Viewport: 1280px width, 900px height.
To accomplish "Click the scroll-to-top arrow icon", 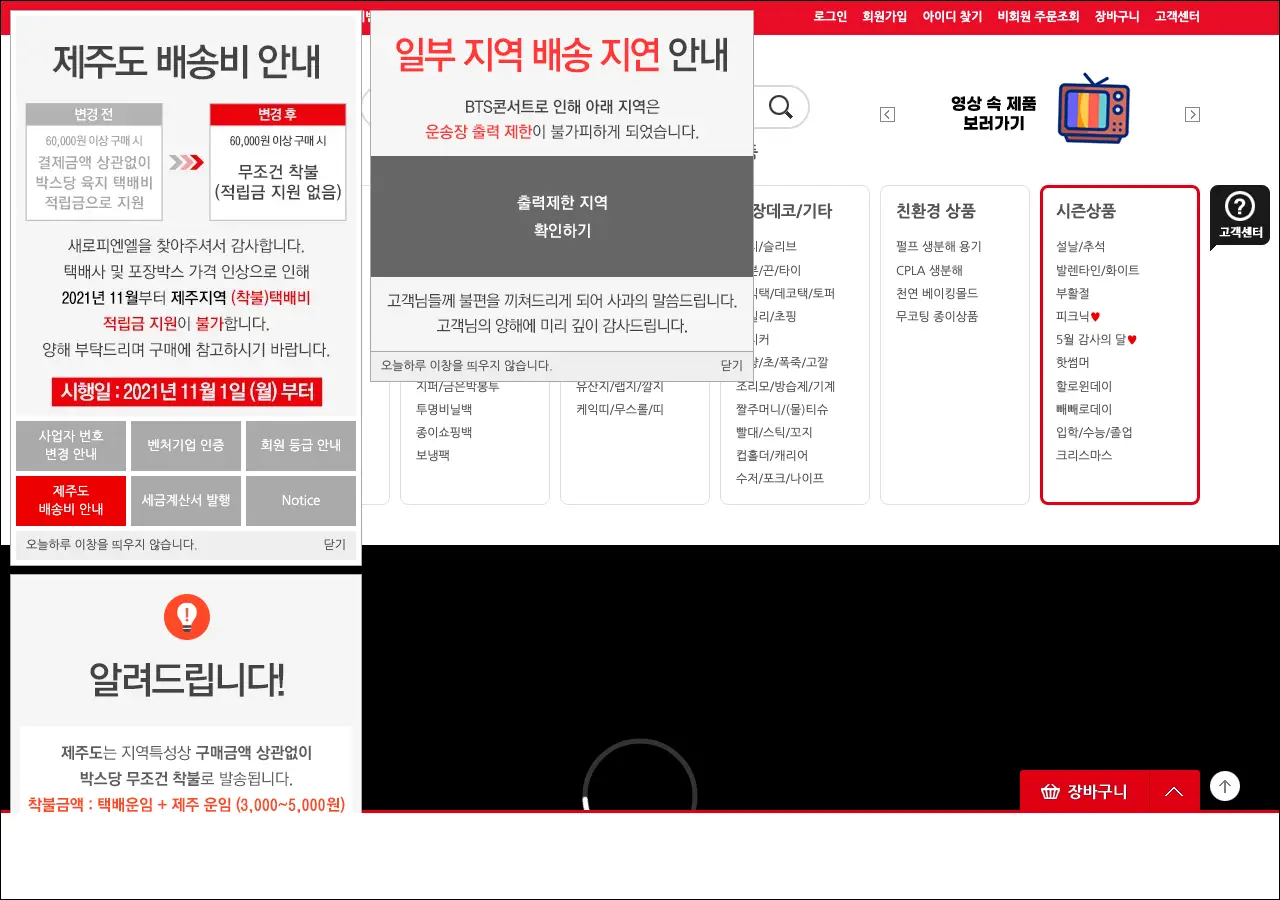I will (x=1224, y=786).
